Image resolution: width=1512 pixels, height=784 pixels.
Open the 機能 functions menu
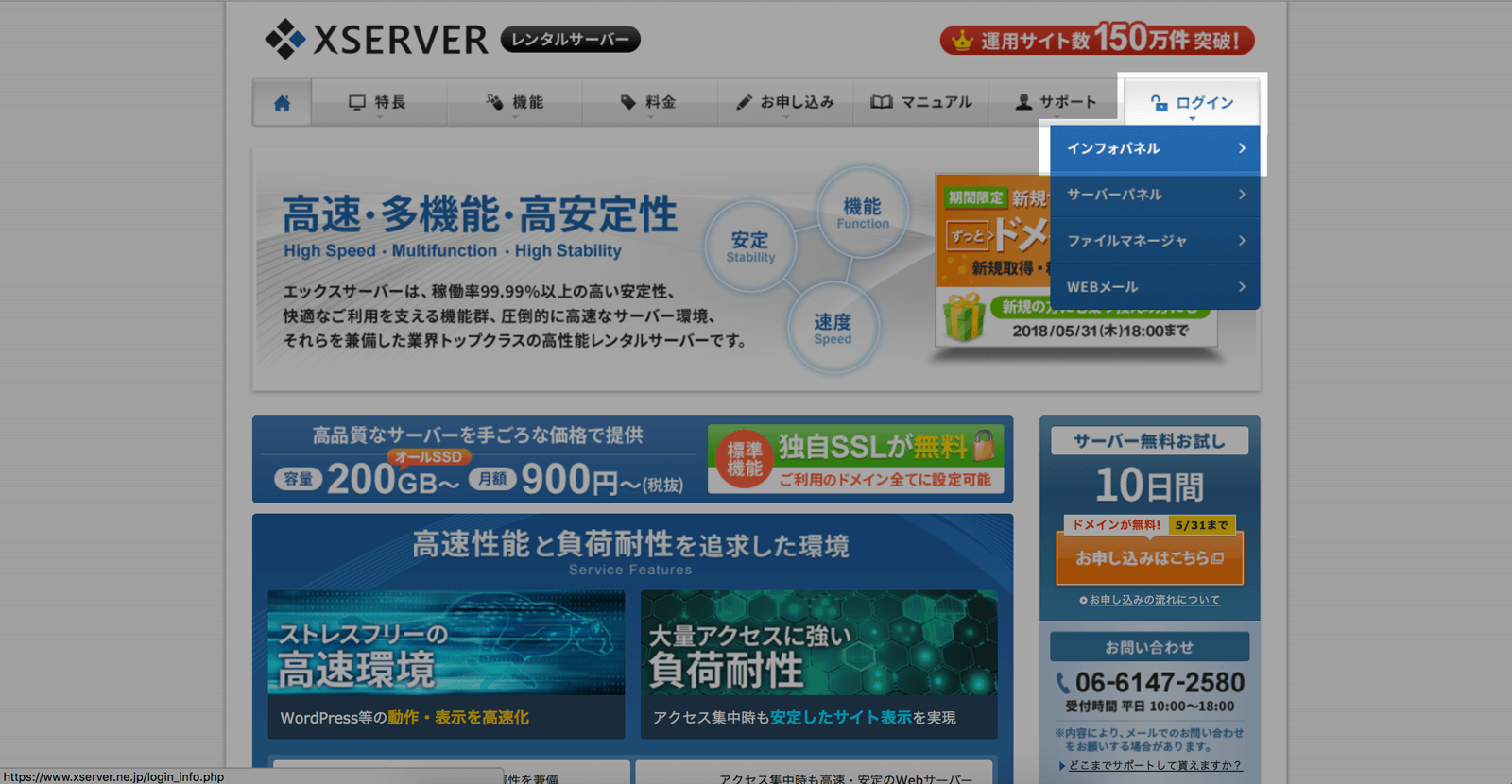(515, 102)
